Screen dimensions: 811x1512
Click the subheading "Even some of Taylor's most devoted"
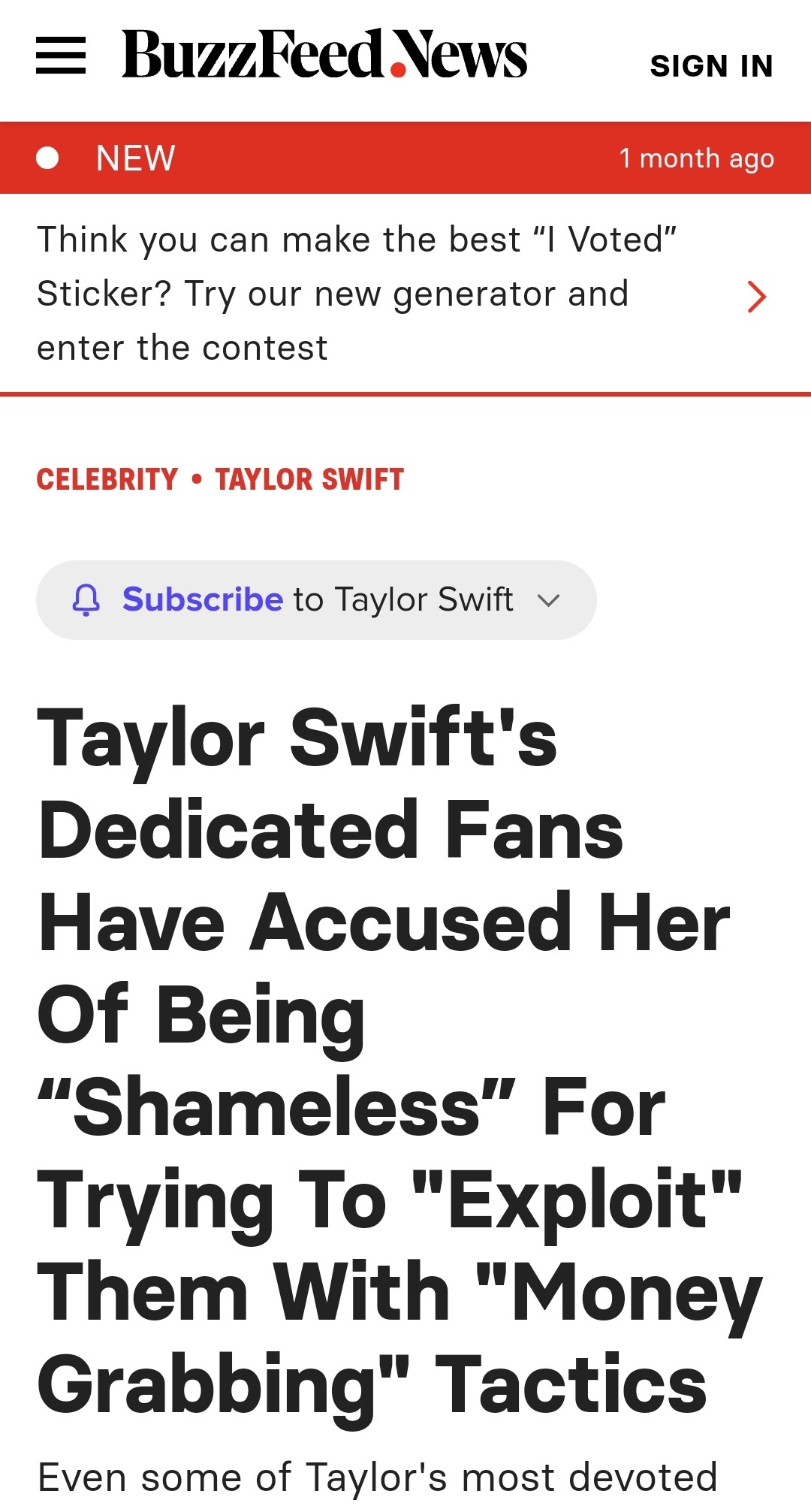pos(378,1477)
